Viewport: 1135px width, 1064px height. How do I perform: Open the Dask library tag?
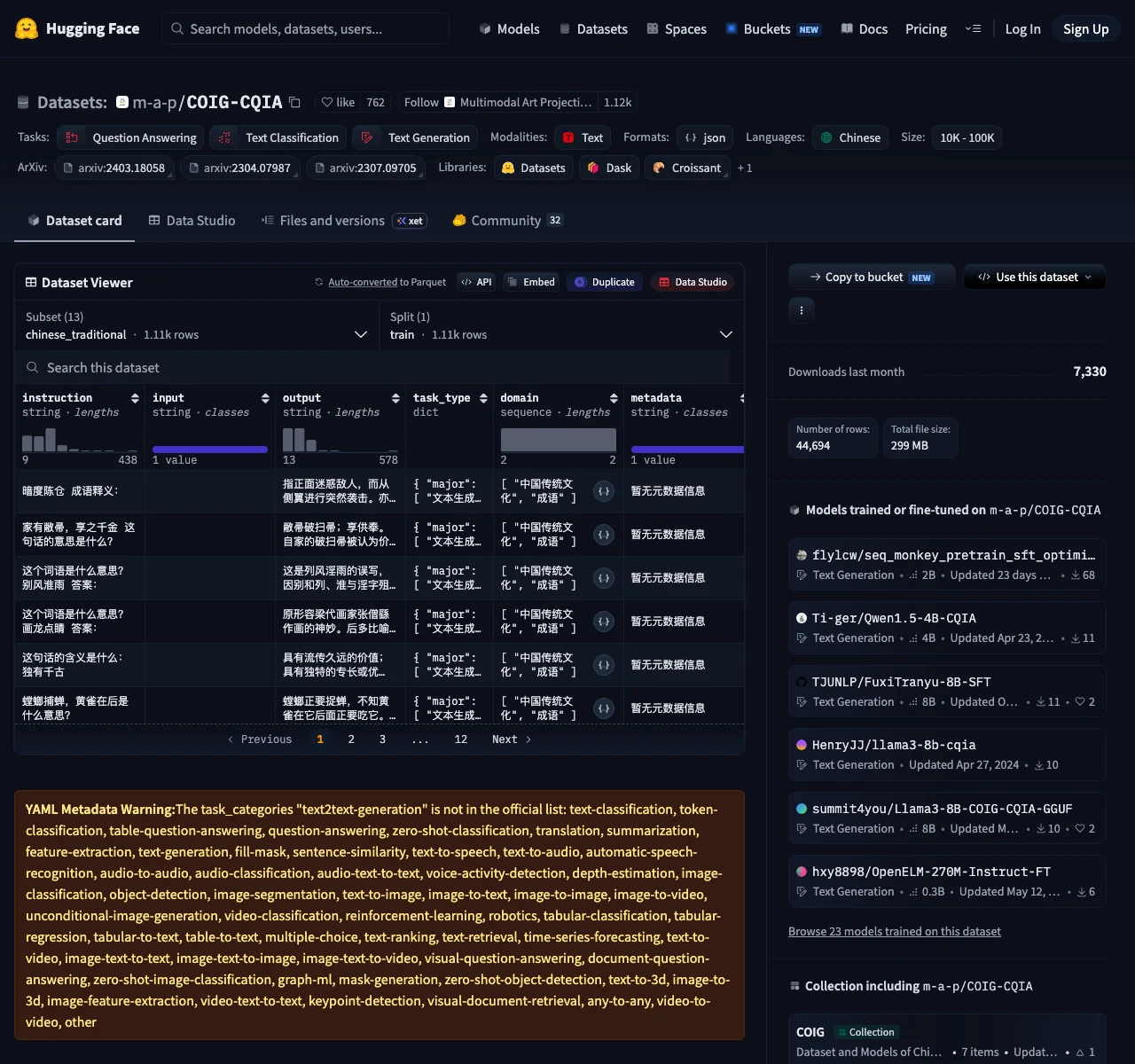(x=609, y=168)
